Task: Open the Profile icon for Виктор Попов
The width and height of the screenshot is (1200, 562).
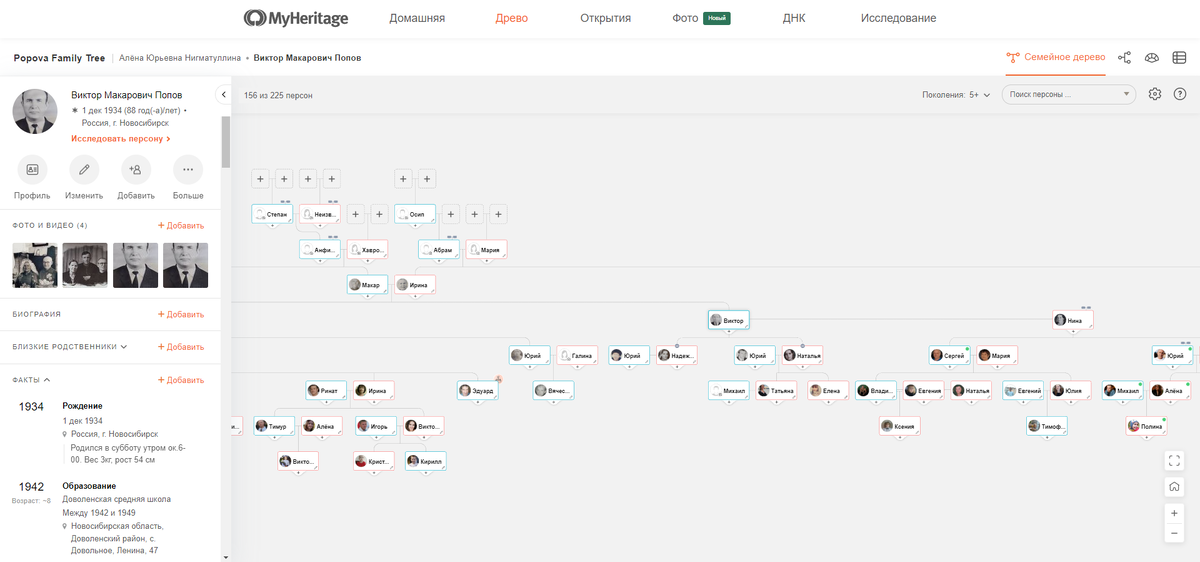Action: 32,170
